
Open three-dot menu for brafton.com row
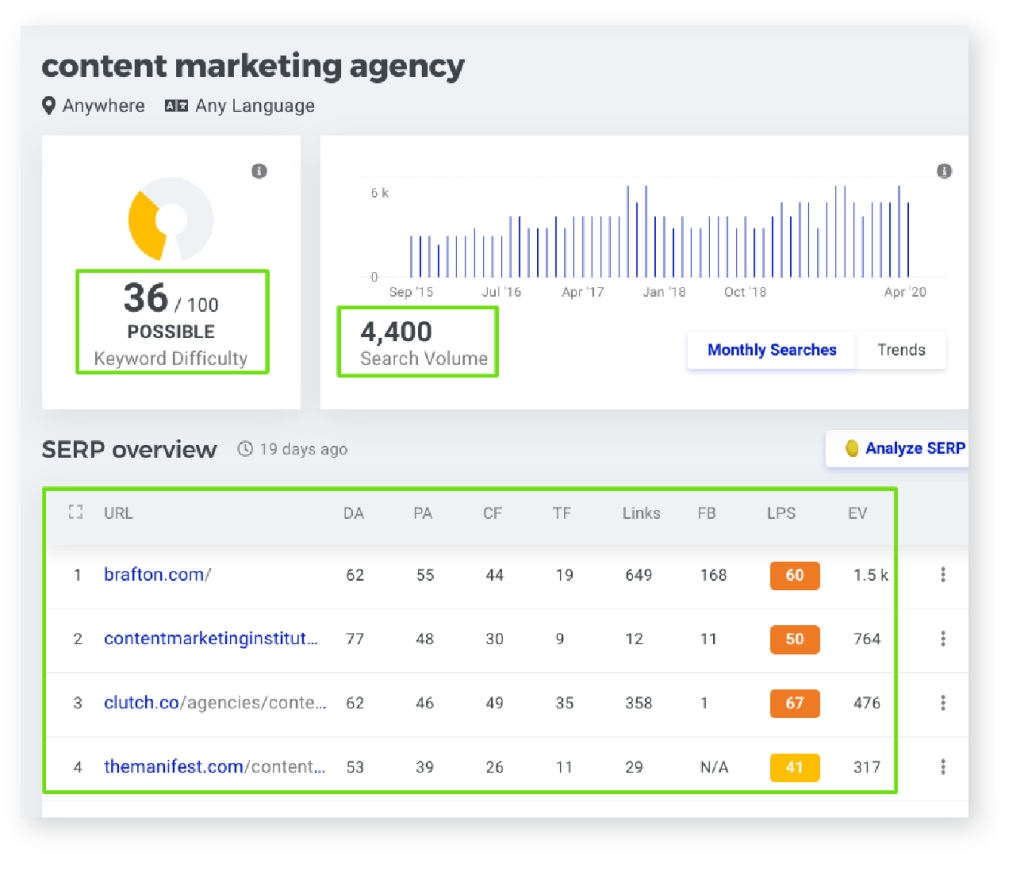942,575
